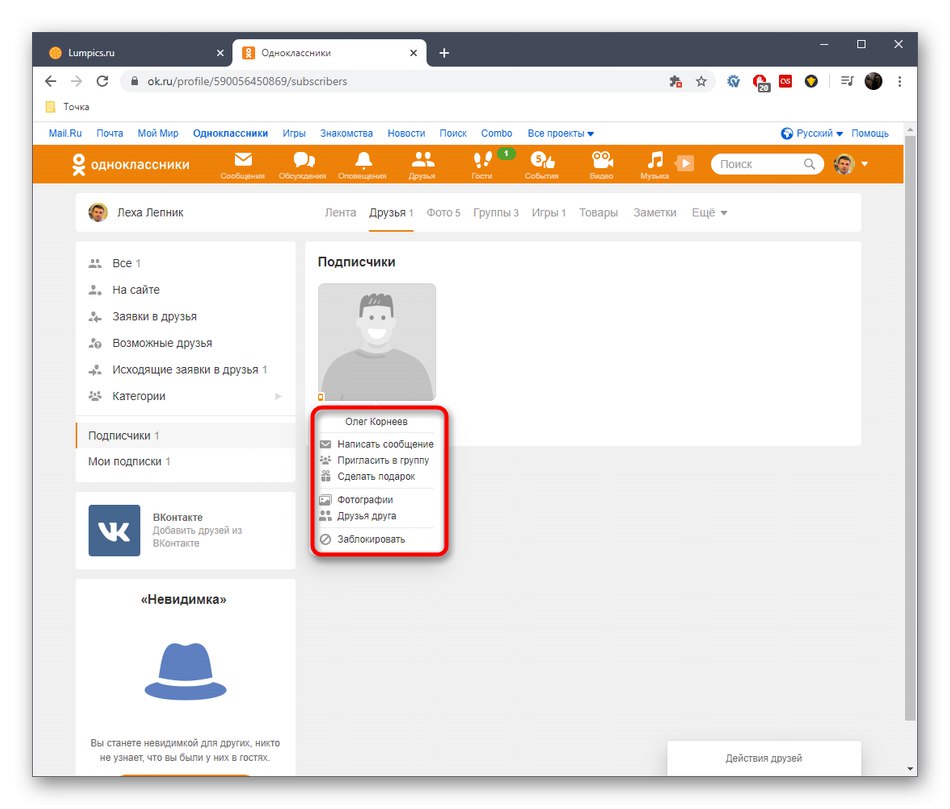Expand the Категории submenu arrow

pos(278,396)
